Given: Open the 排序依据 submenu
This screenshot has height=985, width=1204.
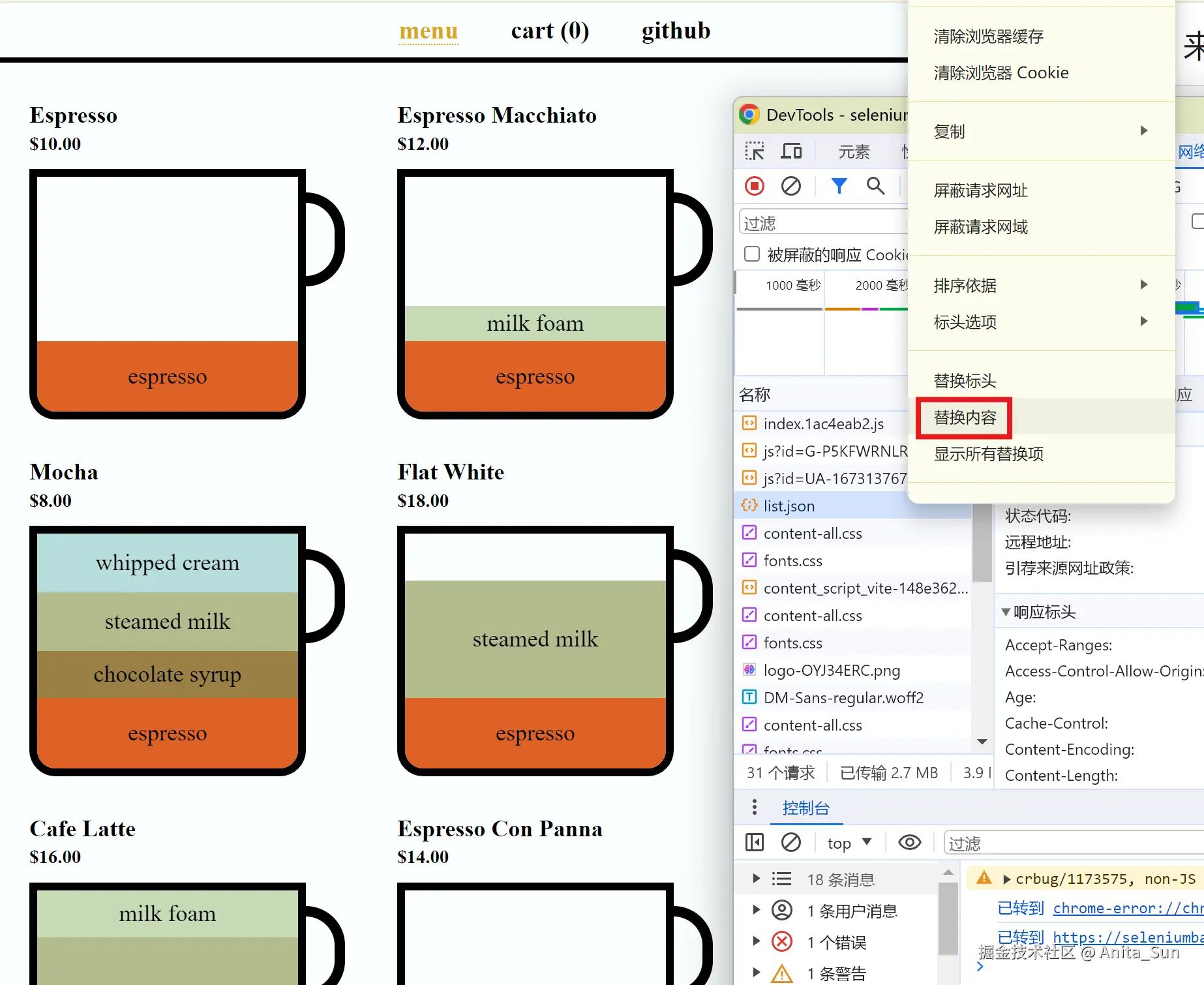Looking at the screenshot, I should pos(1042,285).
